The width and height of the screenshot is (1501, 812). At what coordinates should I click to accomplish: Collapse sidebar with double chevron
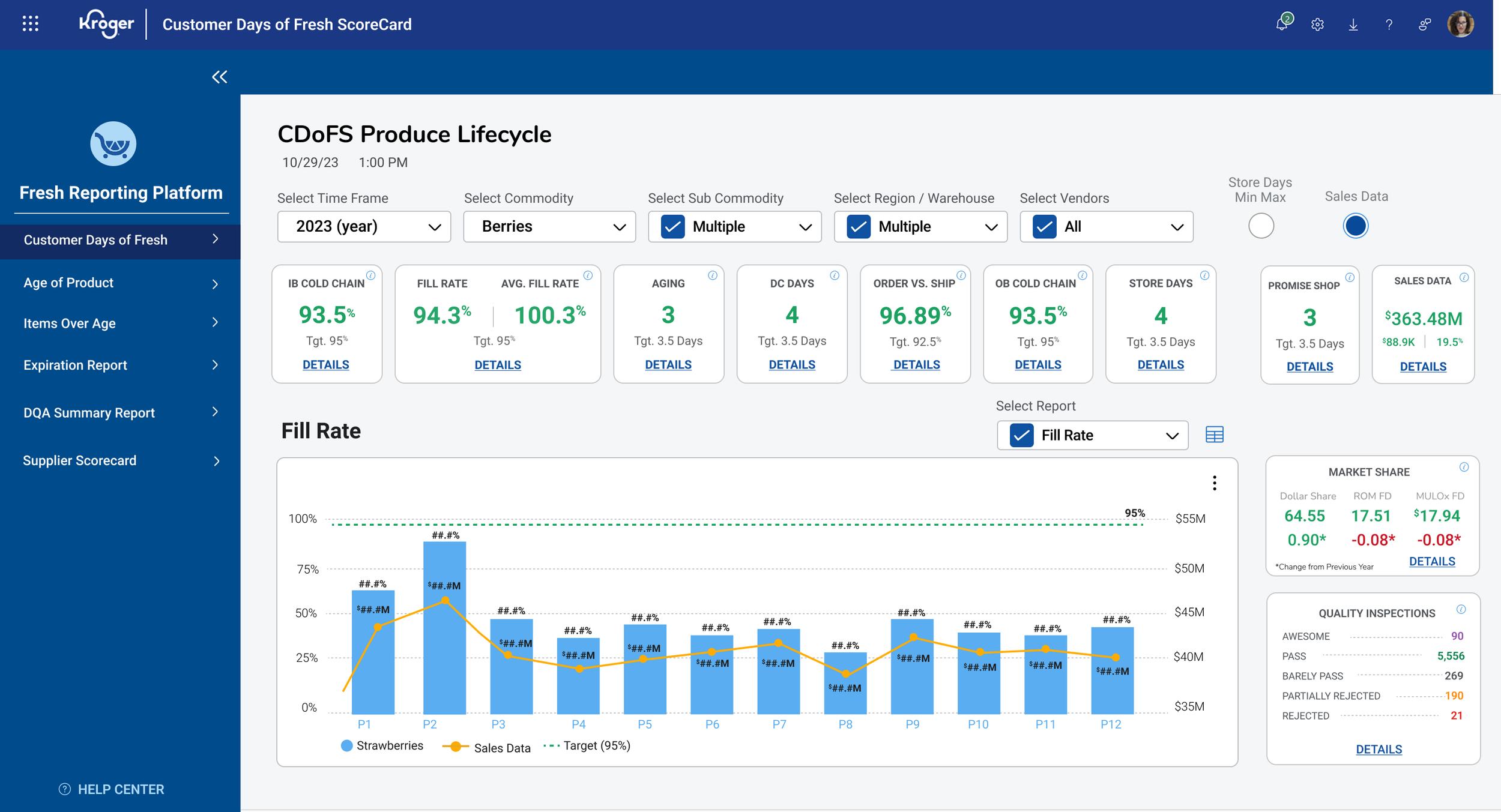220,77
